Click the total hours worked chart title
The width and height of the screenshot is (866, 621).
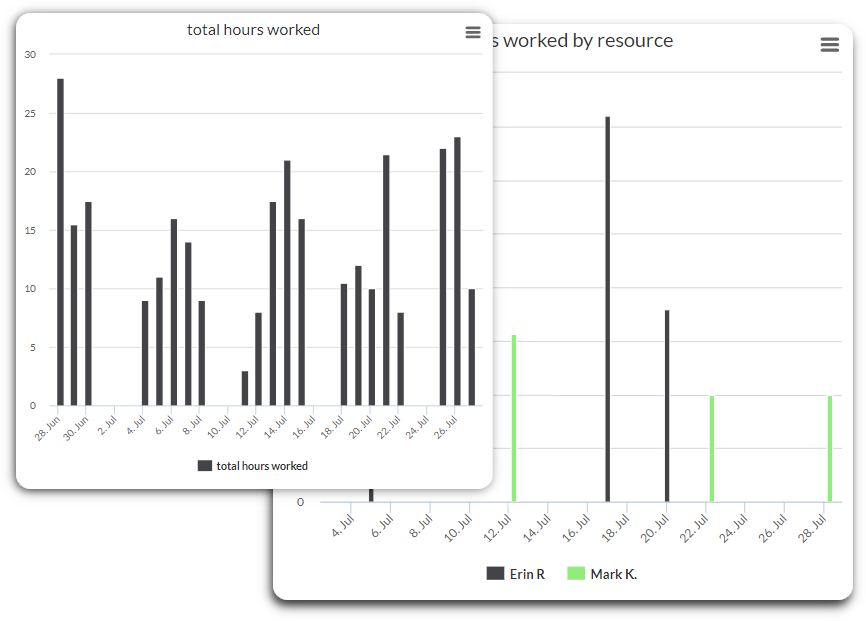(253, 30)
